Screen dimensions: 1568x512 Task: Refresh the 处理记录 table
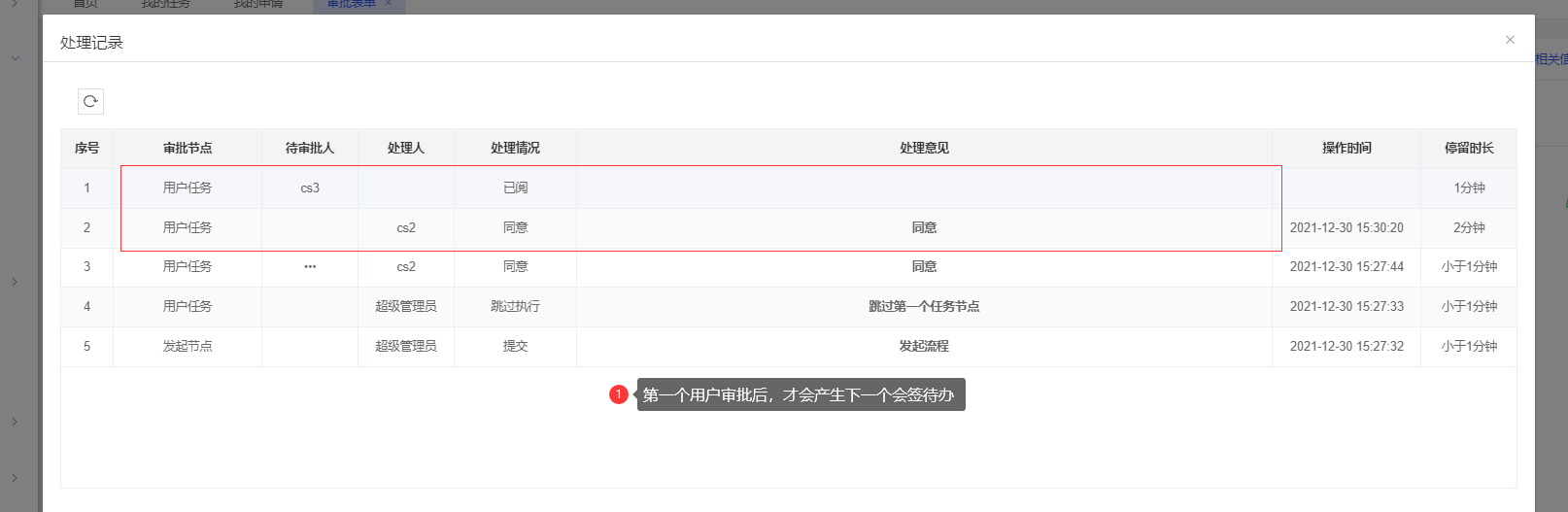pos(90,101)
